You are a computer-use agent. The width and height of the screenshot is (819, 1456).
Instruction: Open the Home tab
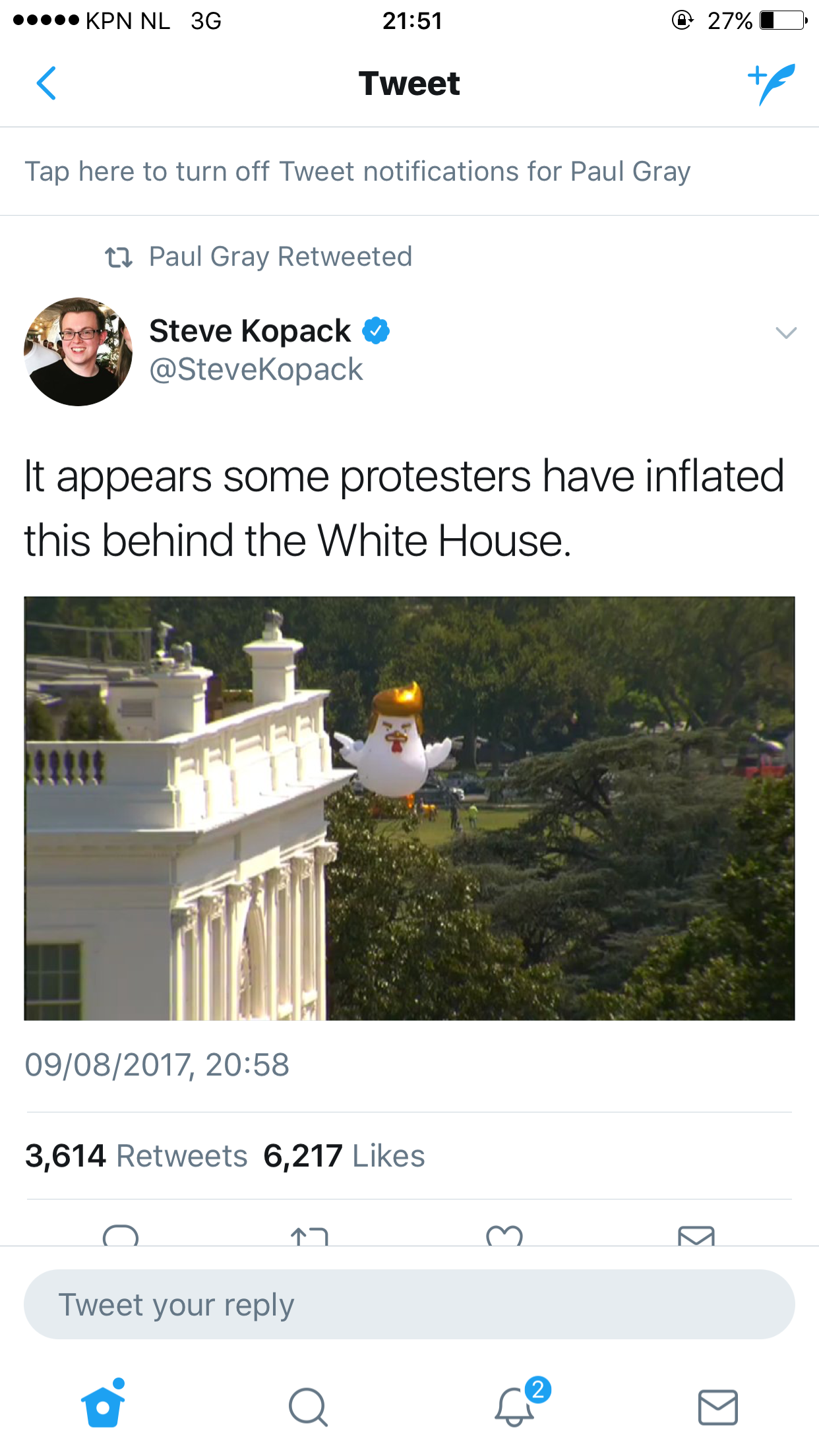point(103,1403)
